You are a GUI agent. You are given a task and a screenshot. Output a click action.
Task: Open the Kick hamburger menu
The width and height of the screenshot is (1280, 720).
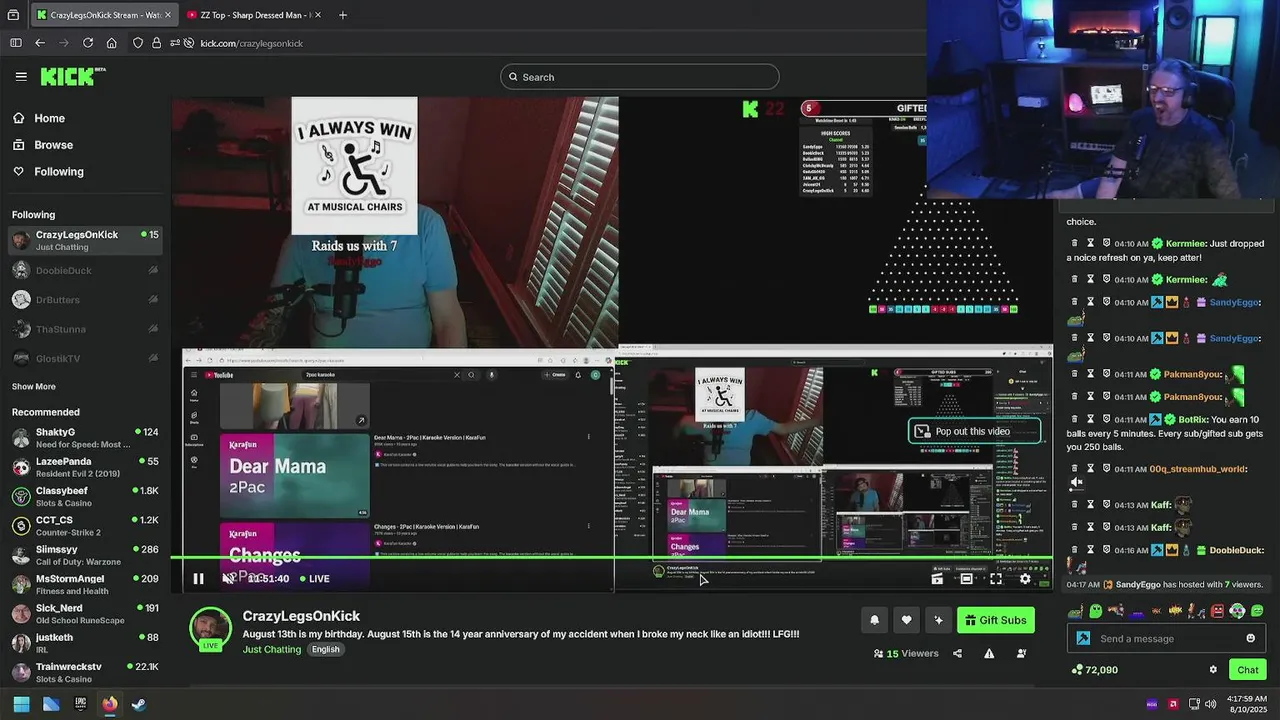21,76
